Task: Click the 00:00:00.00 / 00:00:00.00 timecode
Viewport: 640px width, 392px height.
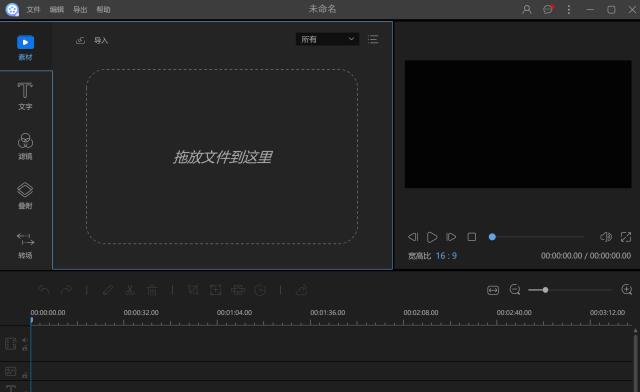Action: click(586, 256)
